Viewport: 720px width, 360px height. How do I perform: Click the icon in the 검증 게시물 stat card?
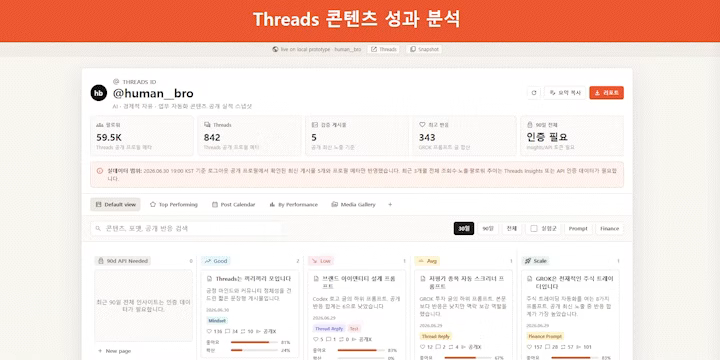pos(315,125)
